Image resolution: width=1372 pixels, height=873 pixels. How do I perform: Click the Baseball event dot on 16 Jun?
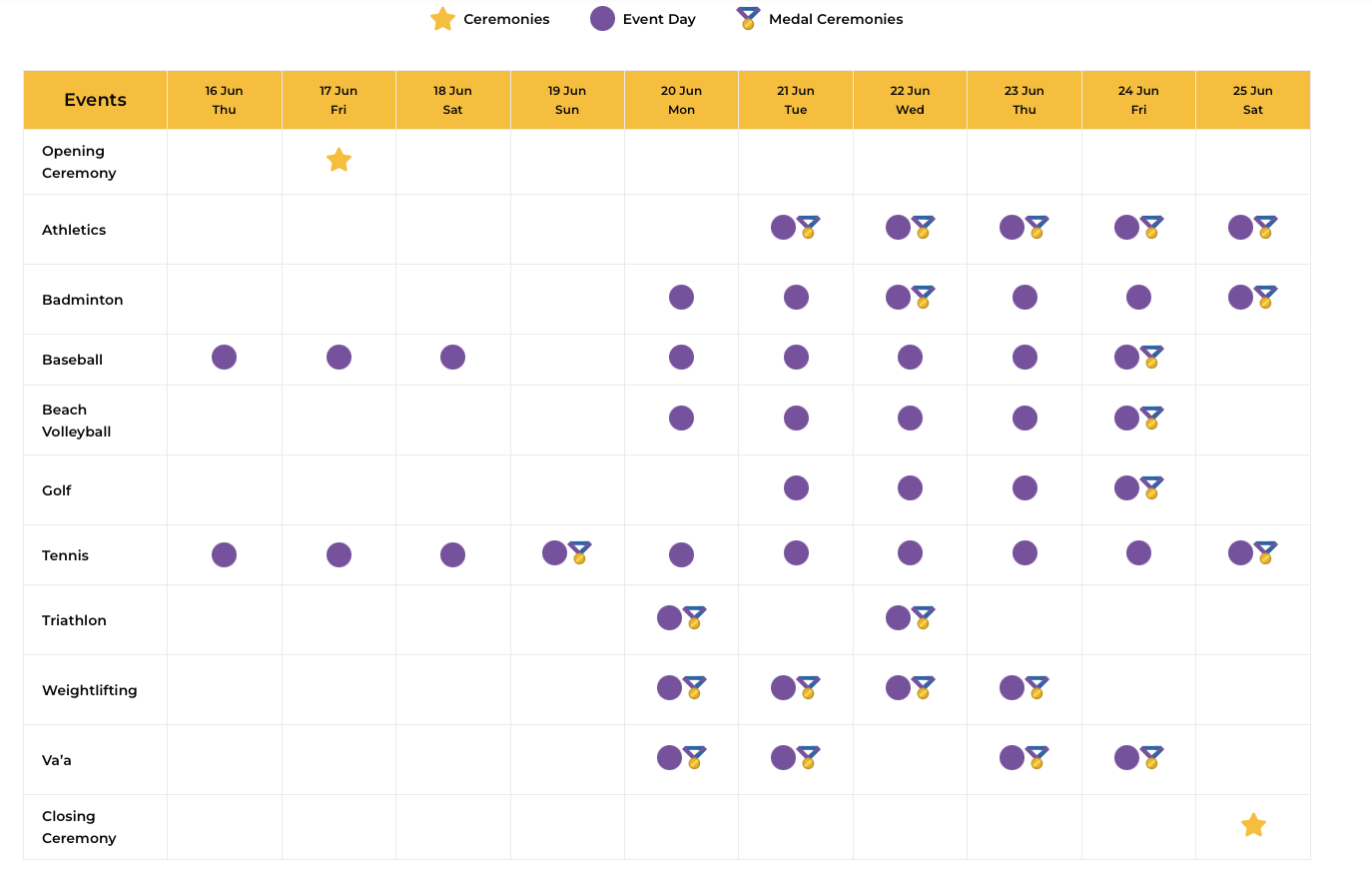click(x=224, y=357)
